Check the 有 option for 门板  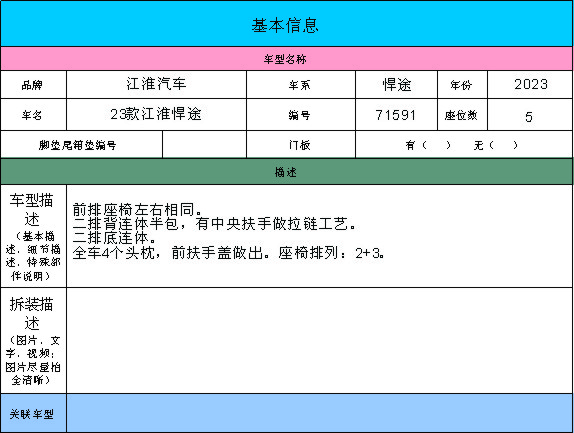pyautogui.click(x=428, y=145)
